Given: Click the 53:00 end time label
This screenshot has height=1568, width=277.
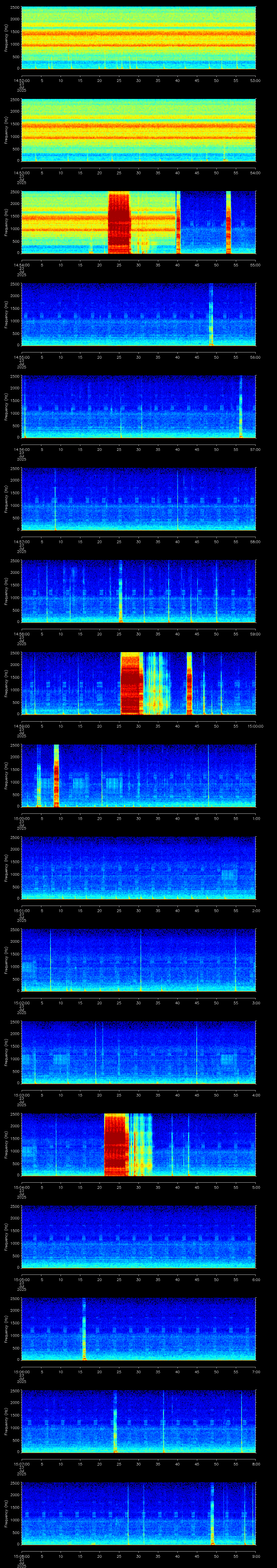Looking at the screenshot, I should [x=255, y=80].
